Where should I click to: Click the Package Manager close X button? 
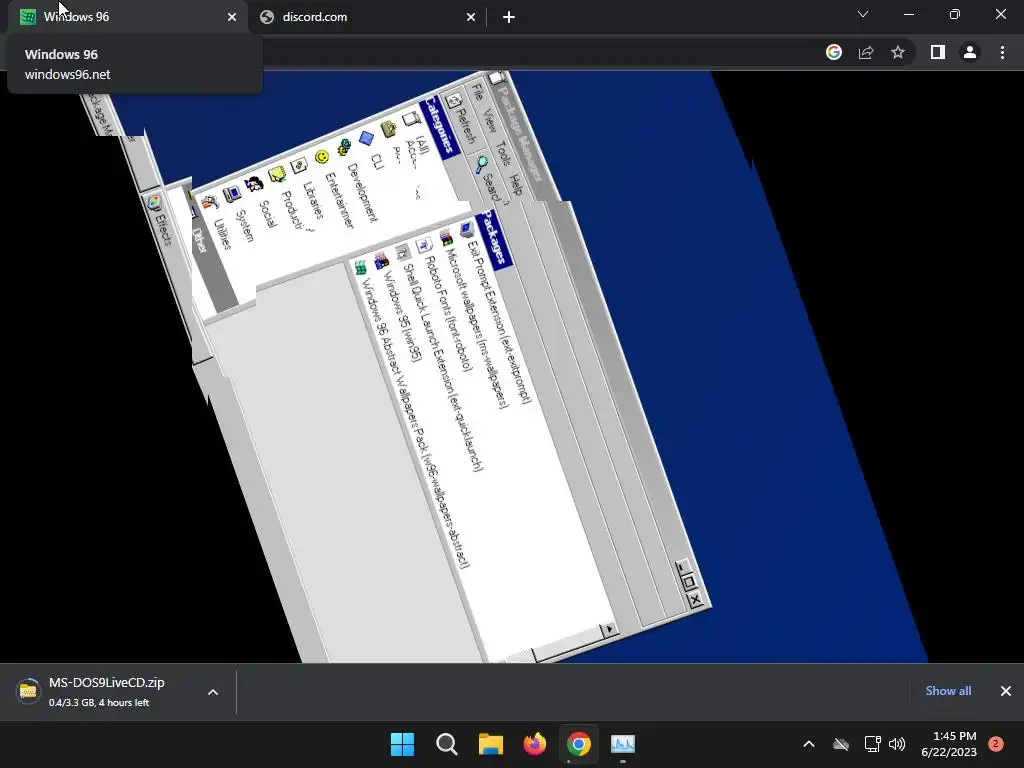click(696, 598)
